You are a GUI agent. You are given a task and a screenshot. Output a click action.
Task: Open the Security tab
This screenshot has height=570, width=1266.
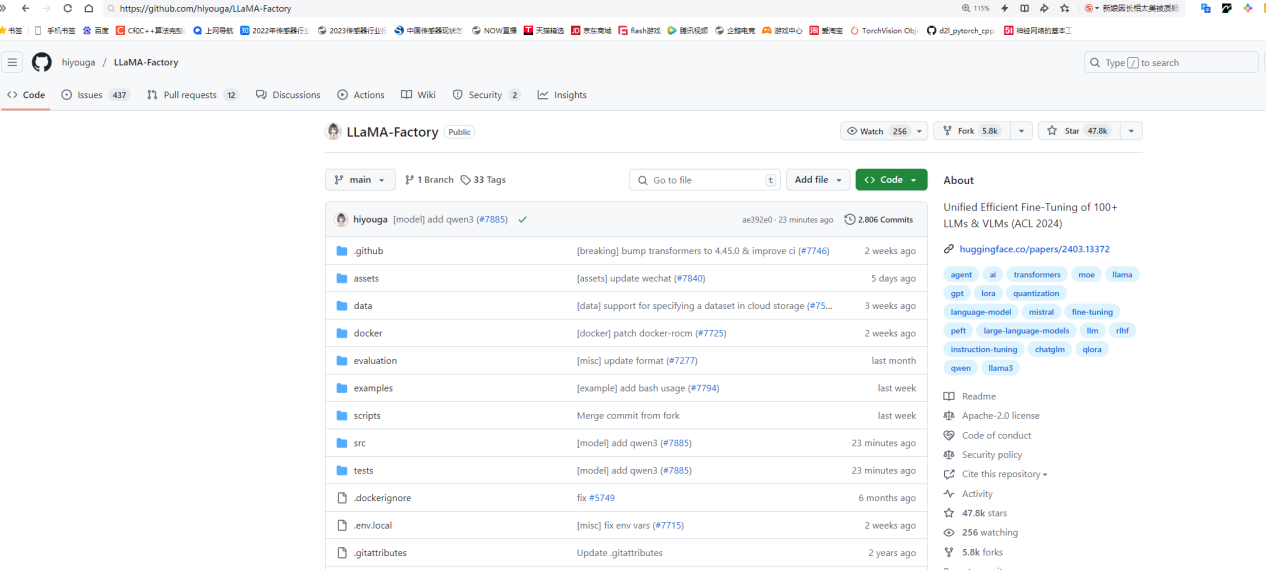click(486, 95)
